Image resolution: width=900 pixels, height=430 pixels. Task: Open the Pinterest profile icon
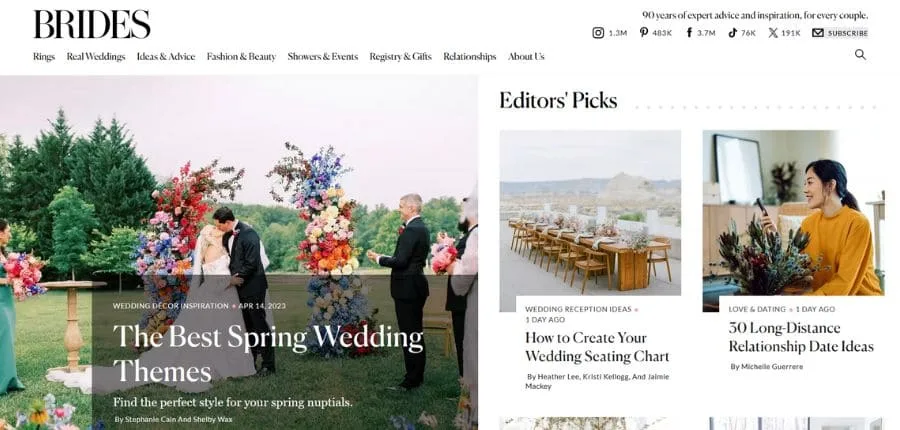[x=644, y=33]
